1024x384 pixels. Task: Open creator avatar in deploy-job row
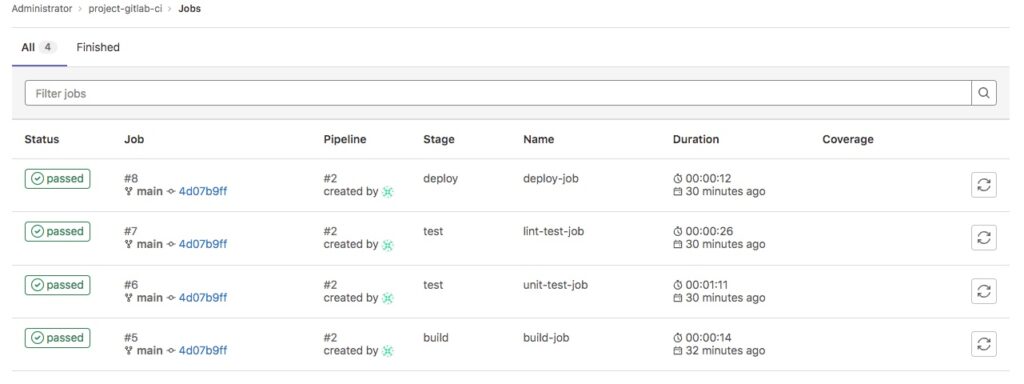coord(388,192)
